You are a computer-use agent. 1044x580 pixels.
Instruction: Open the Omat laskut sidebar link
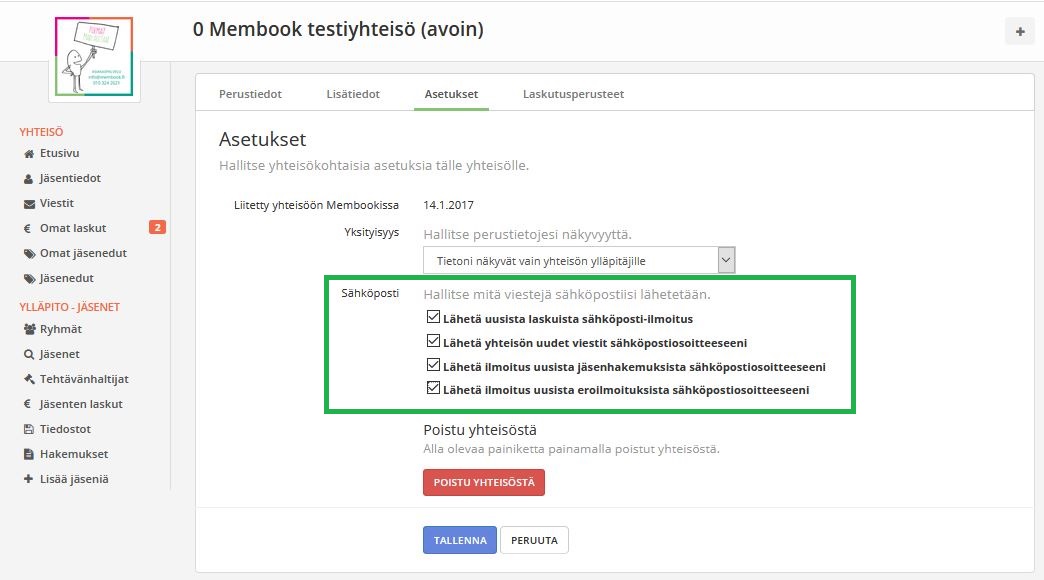[x=73, y=228]
